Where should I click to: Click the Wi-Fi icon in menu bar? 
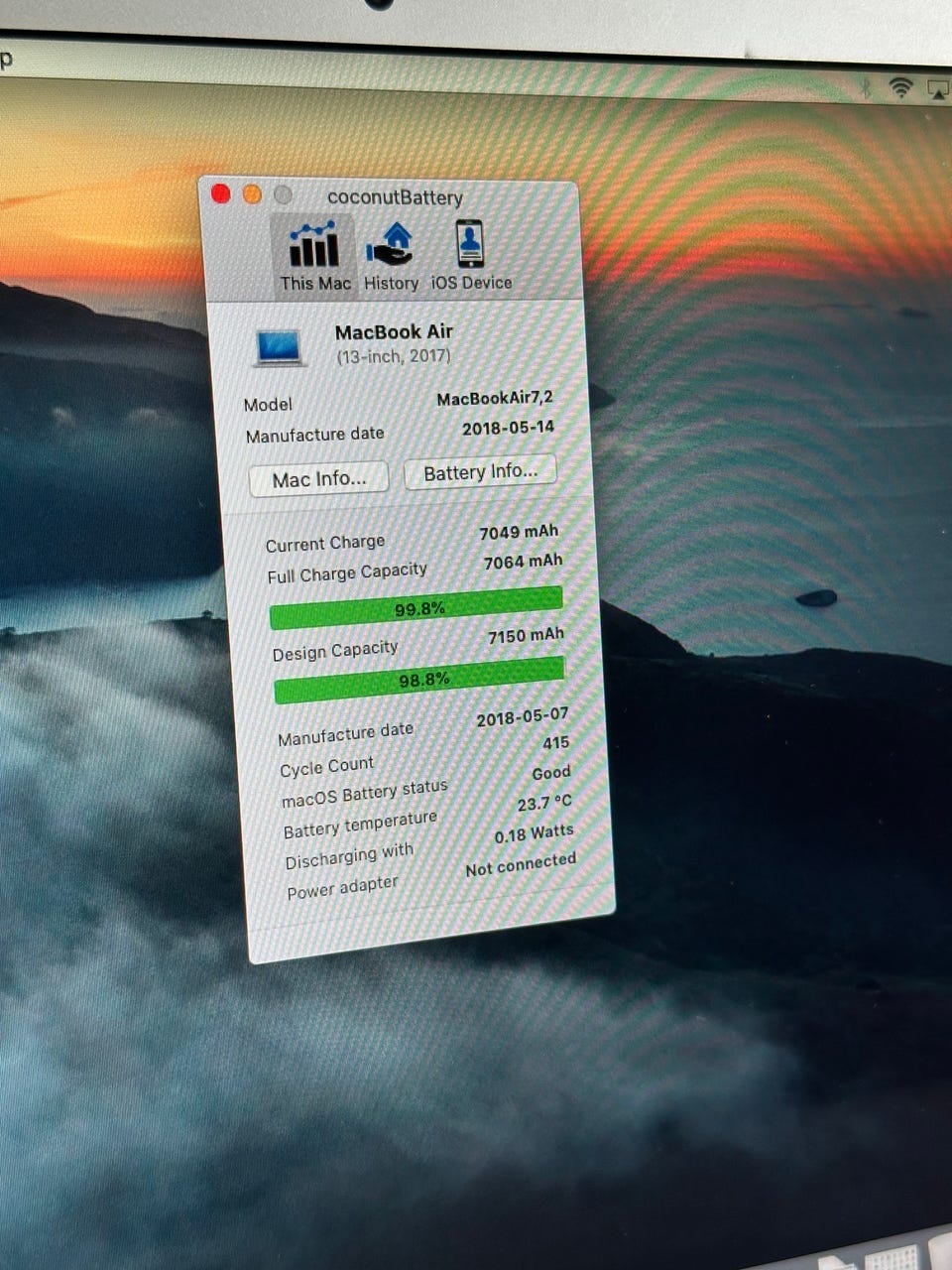pyautogui.click(x=900, y=87)
